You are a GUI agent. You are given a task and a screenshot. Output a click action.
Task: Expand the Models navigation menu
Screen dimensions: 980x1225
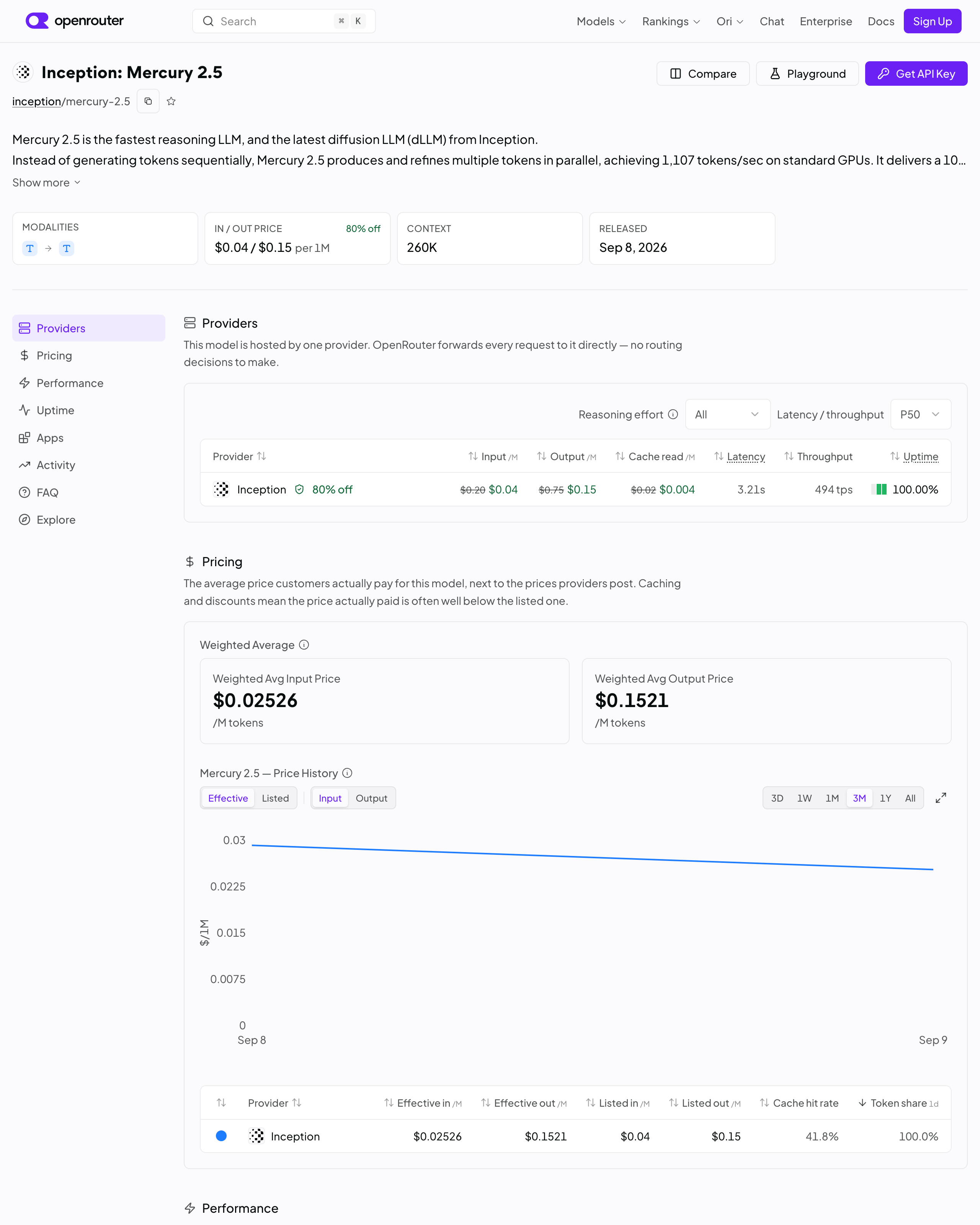(x=601, y=21)
